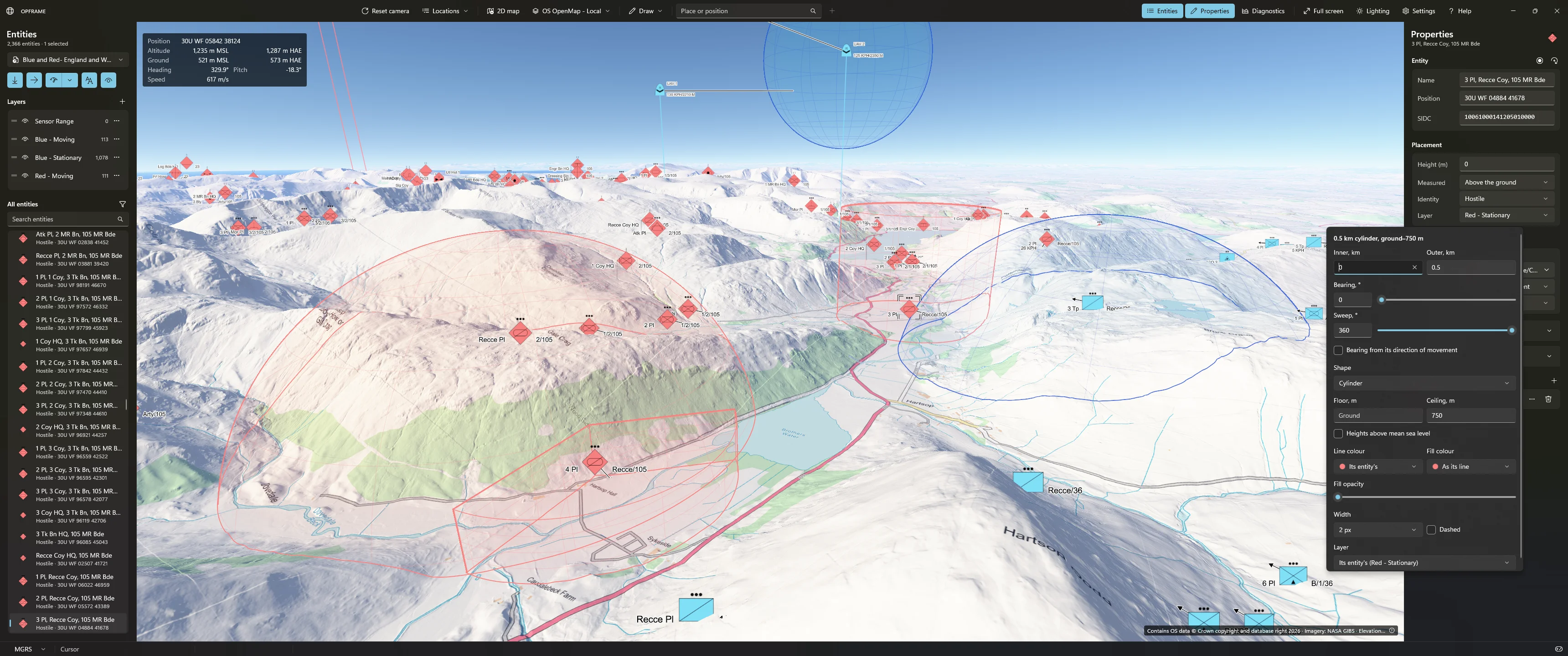
Task: Open more options for Red - Moving layer
Action: 117,175
